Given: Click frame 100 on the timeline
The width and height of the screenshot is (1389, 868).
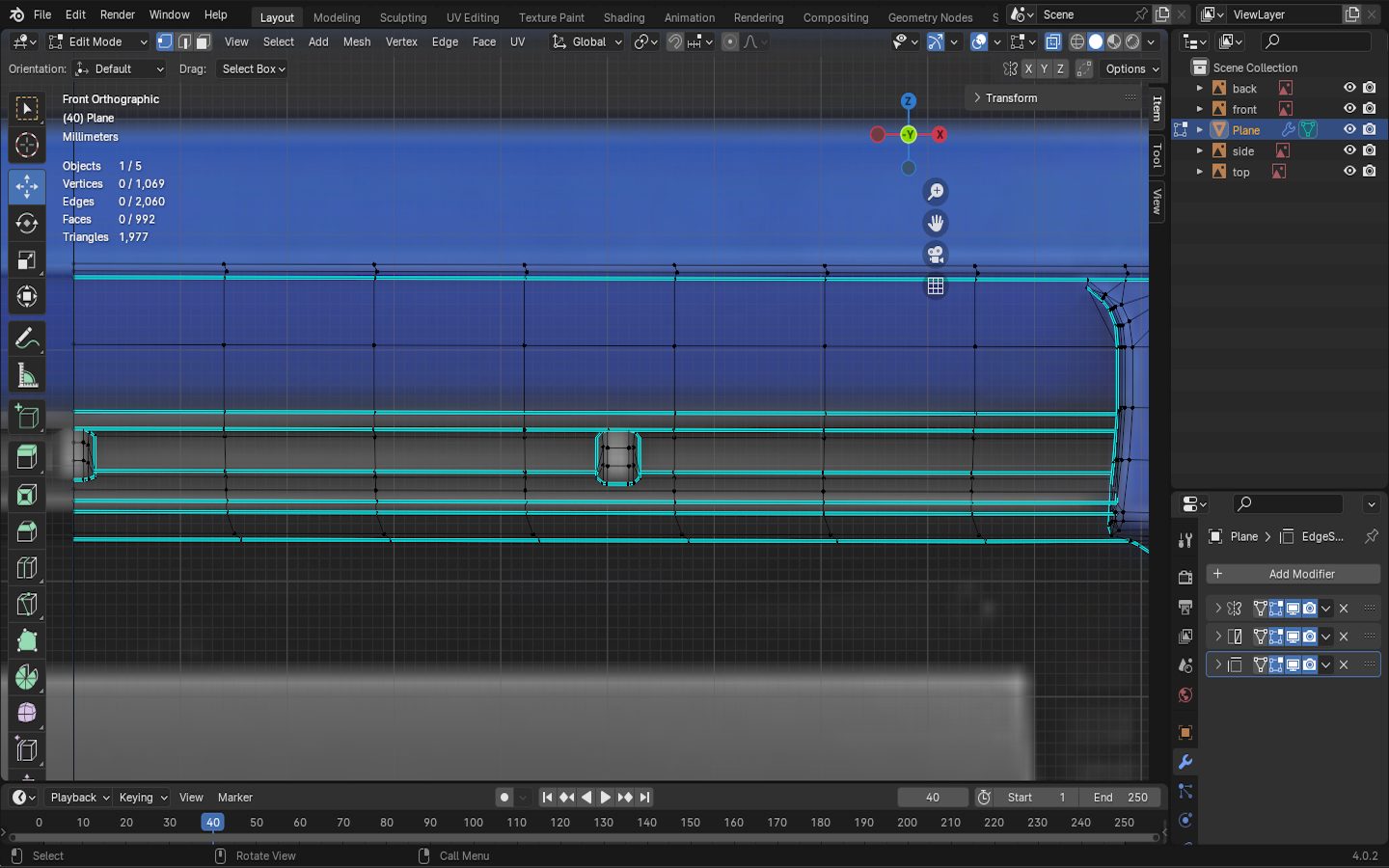Looking at the screenshot, I should [x=473, y=823].
